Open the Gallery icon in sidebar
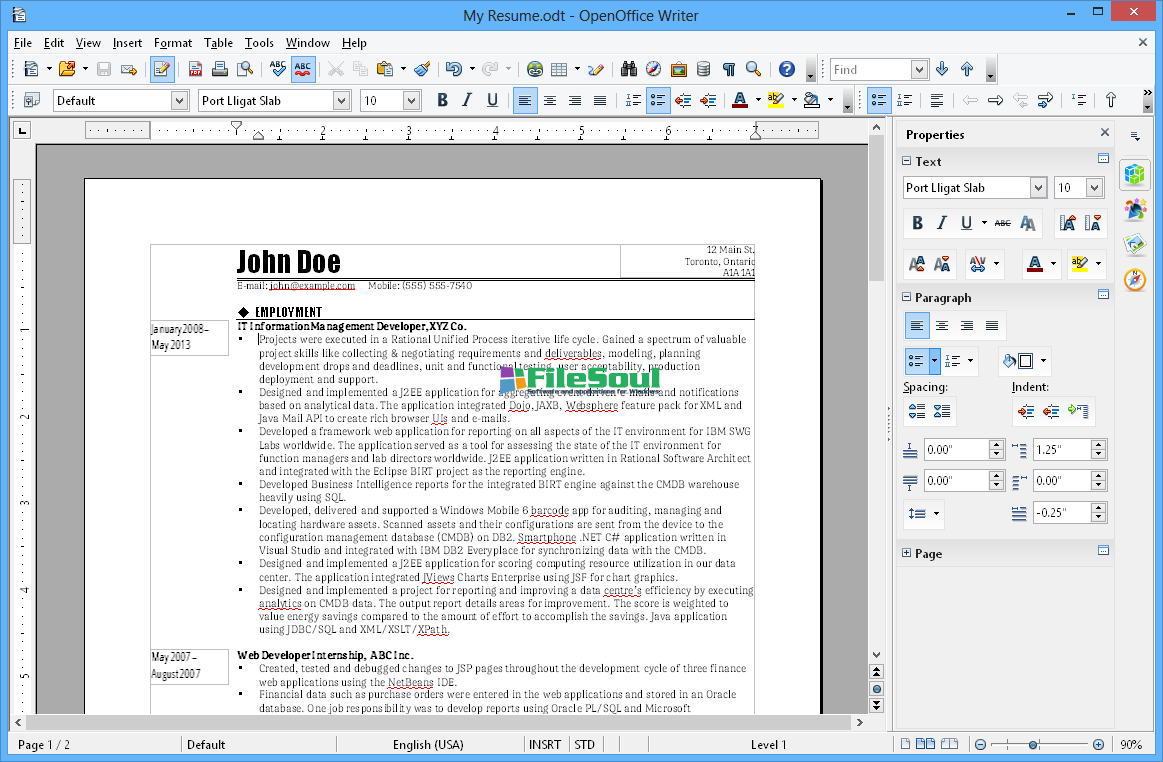The width and height of the screenshot is (1163, 762). [1134, 243]
